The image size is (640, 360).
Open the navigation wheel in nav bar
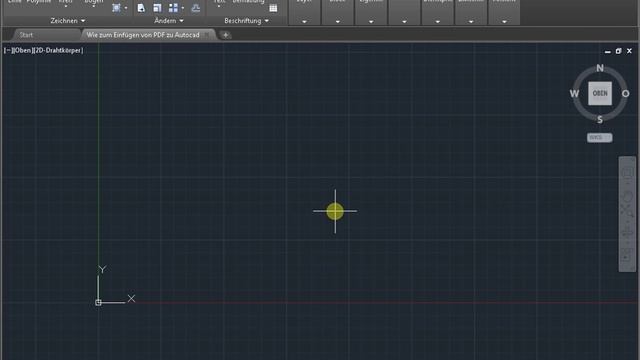click(x=627, y=173)
